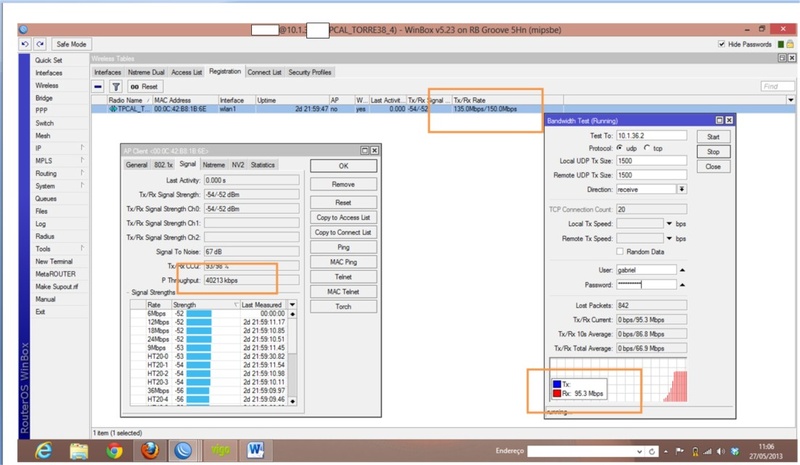Click the Stop button in Bandwidth Test
This screenshot has width=800, height=465.
713,152
